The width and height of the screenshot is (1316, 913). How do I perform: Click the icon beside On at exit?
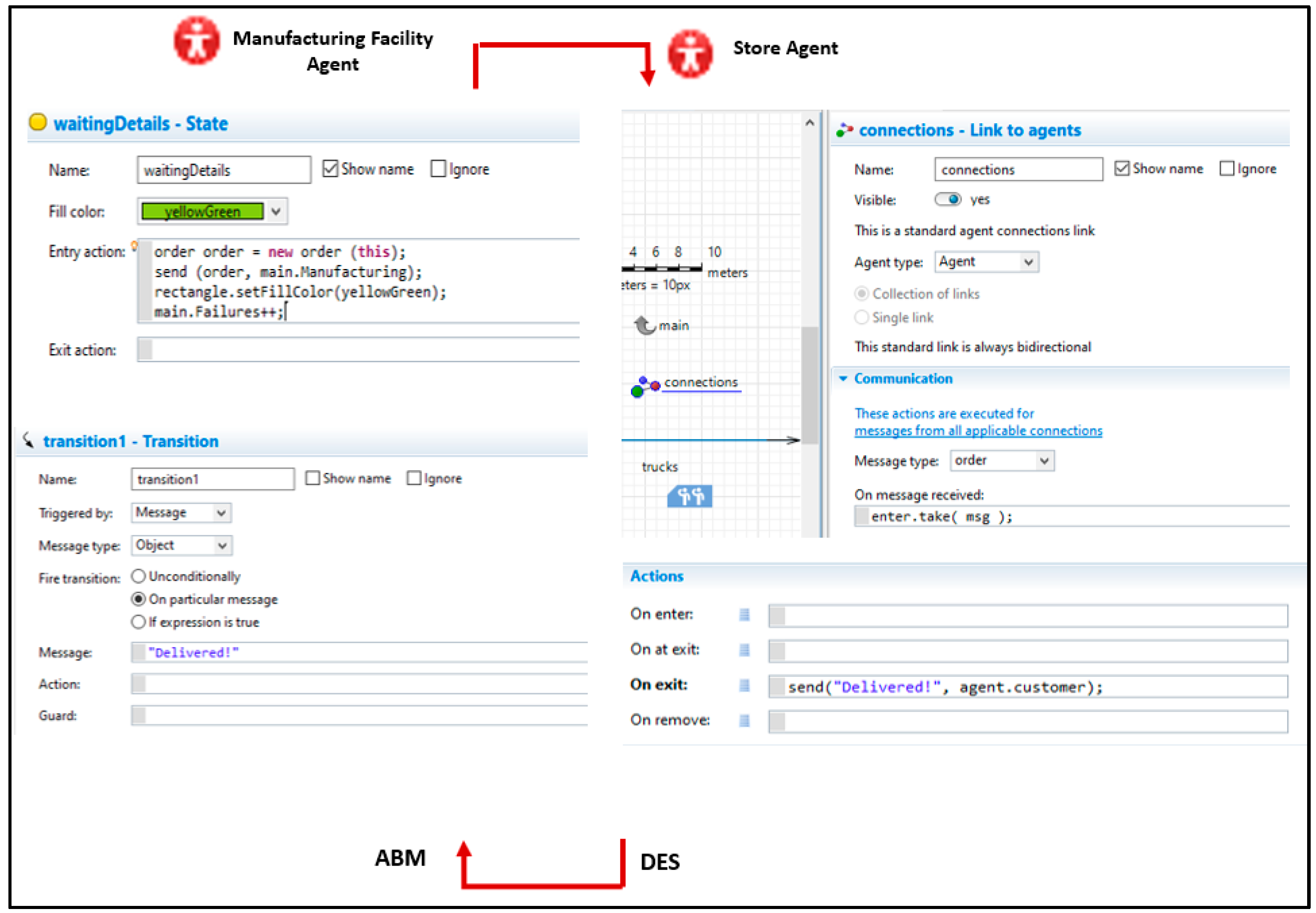pyautogui.click(x=744, y=650)
